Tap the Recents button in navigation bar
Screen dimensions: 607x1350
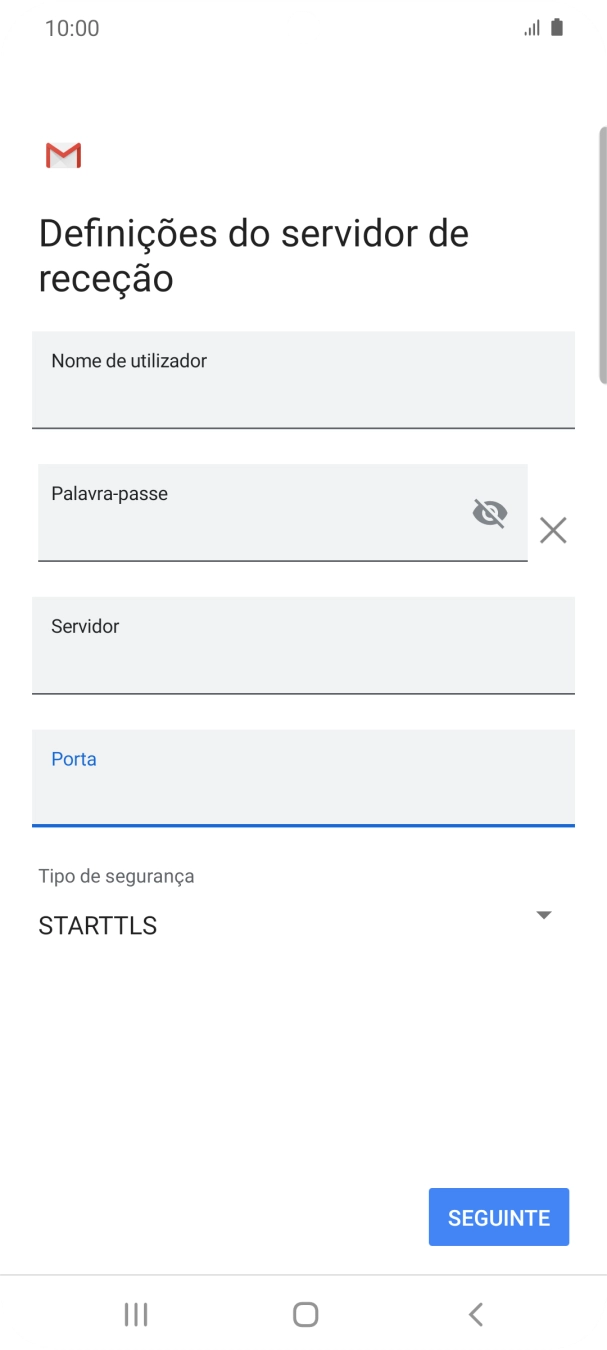tap(134, 1314)
